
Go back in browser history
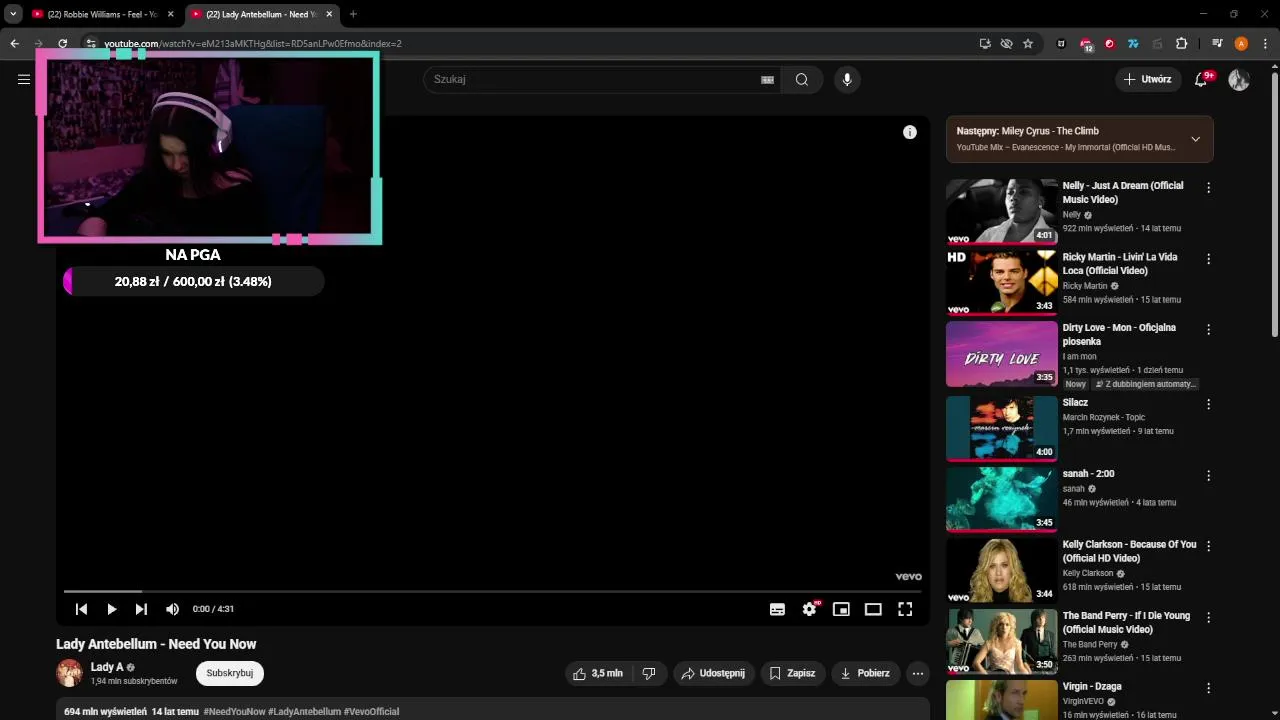click(x=14, y=43)
